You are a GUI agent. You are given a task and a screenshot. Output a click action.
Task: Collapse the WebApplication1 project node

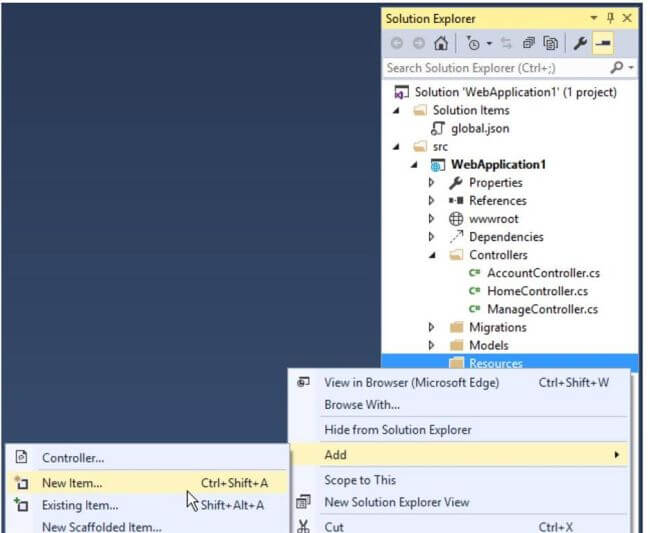tap(415, 165)
